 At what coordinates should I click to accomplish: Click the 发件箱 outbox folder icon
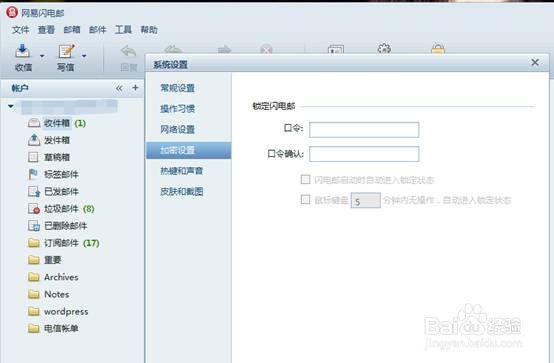click(x=34, y=140)
